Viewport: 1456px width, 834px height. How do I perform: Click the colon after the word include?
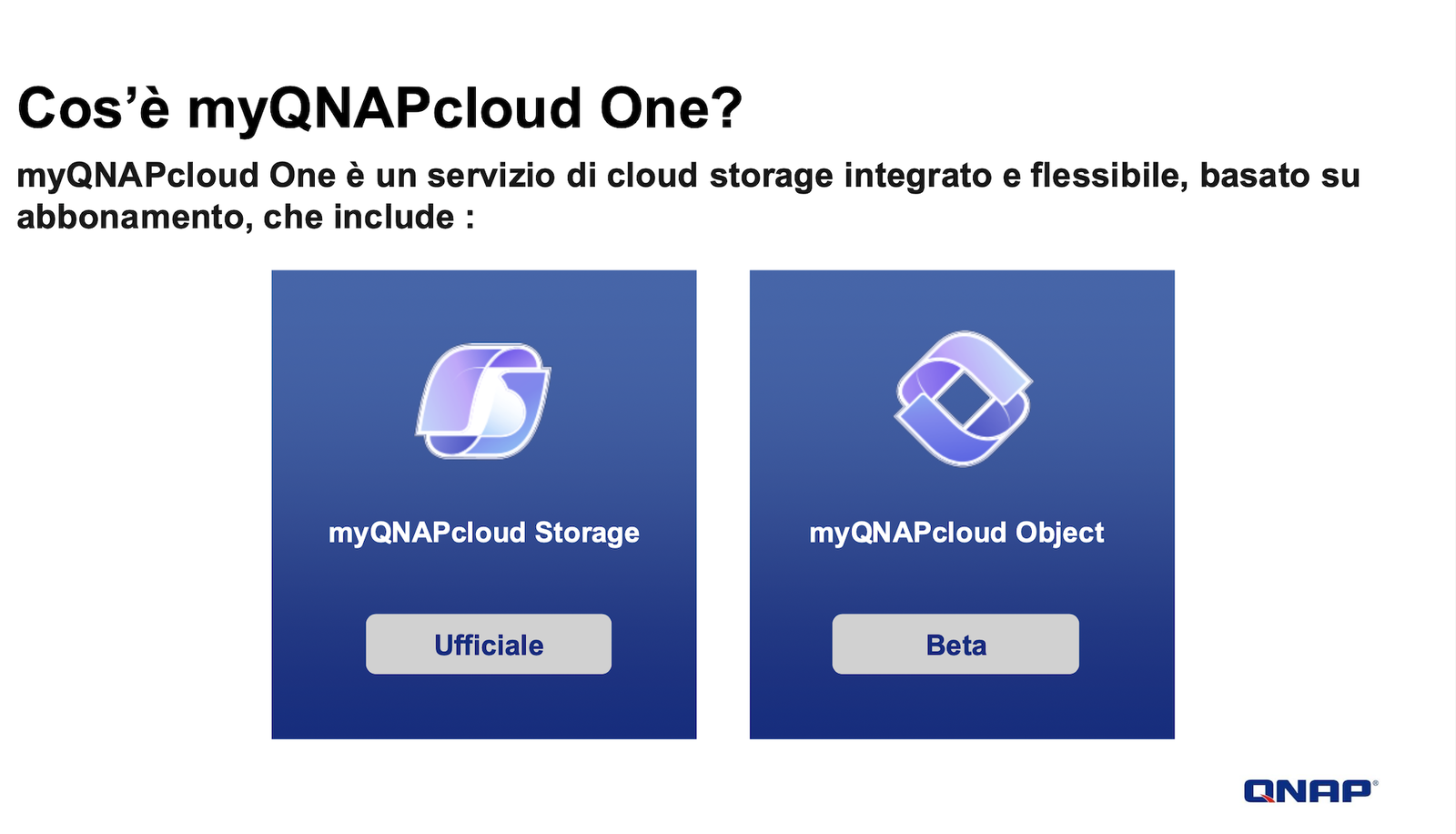tap(470, 219)
